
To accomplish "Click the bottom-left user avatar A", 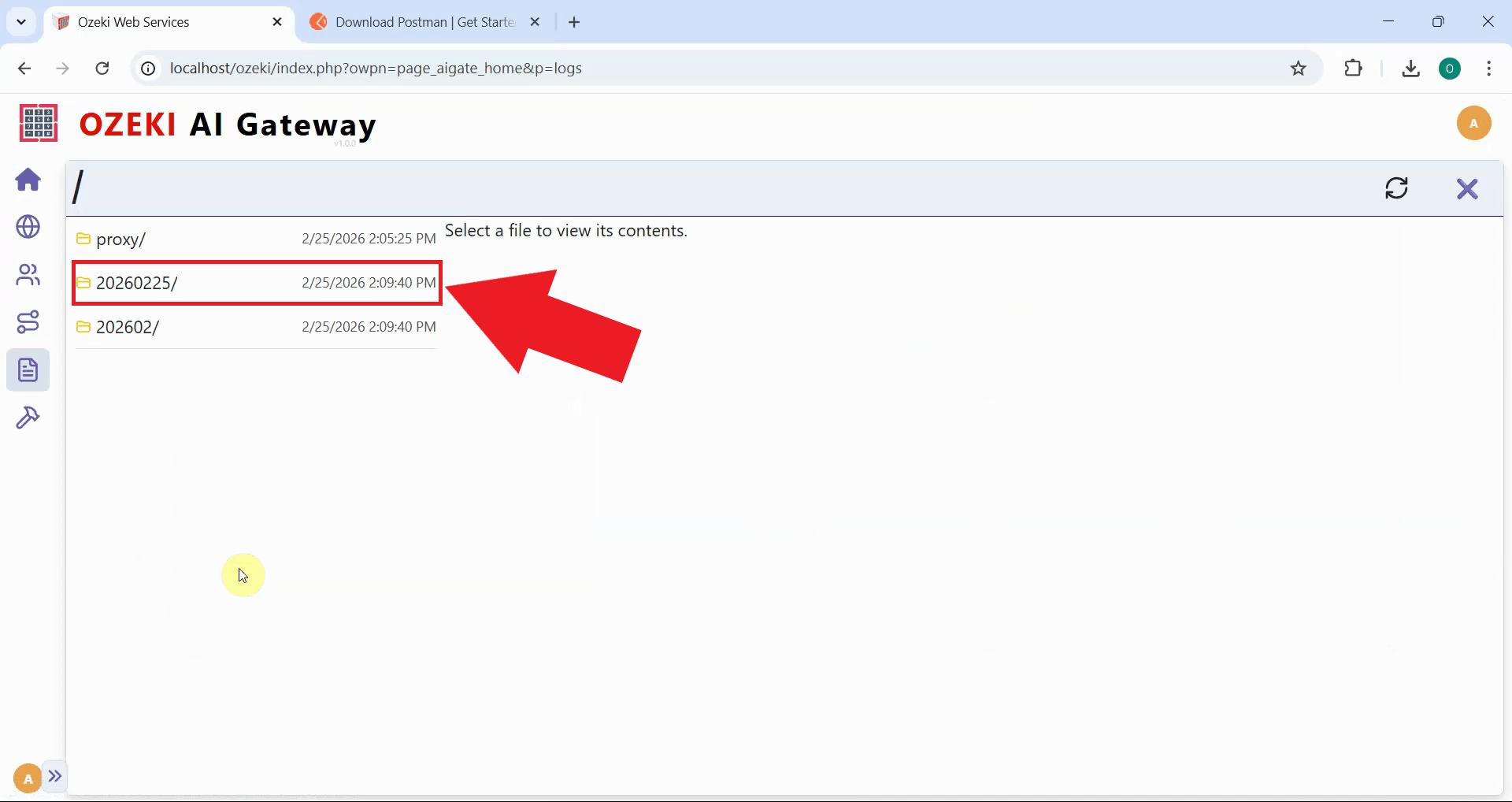I will point(26,778).
